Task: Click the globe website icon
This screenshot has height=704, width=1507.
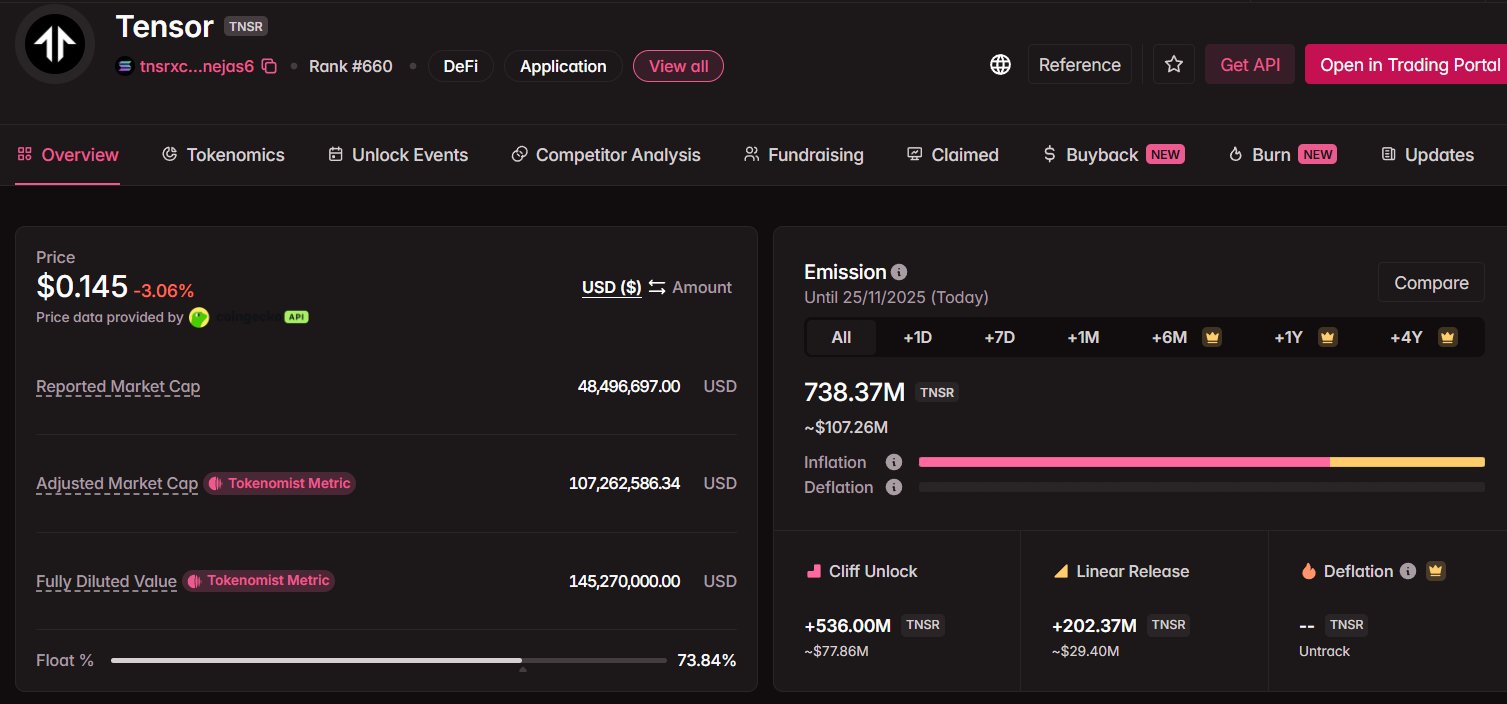Action: (x=999, y=65)
